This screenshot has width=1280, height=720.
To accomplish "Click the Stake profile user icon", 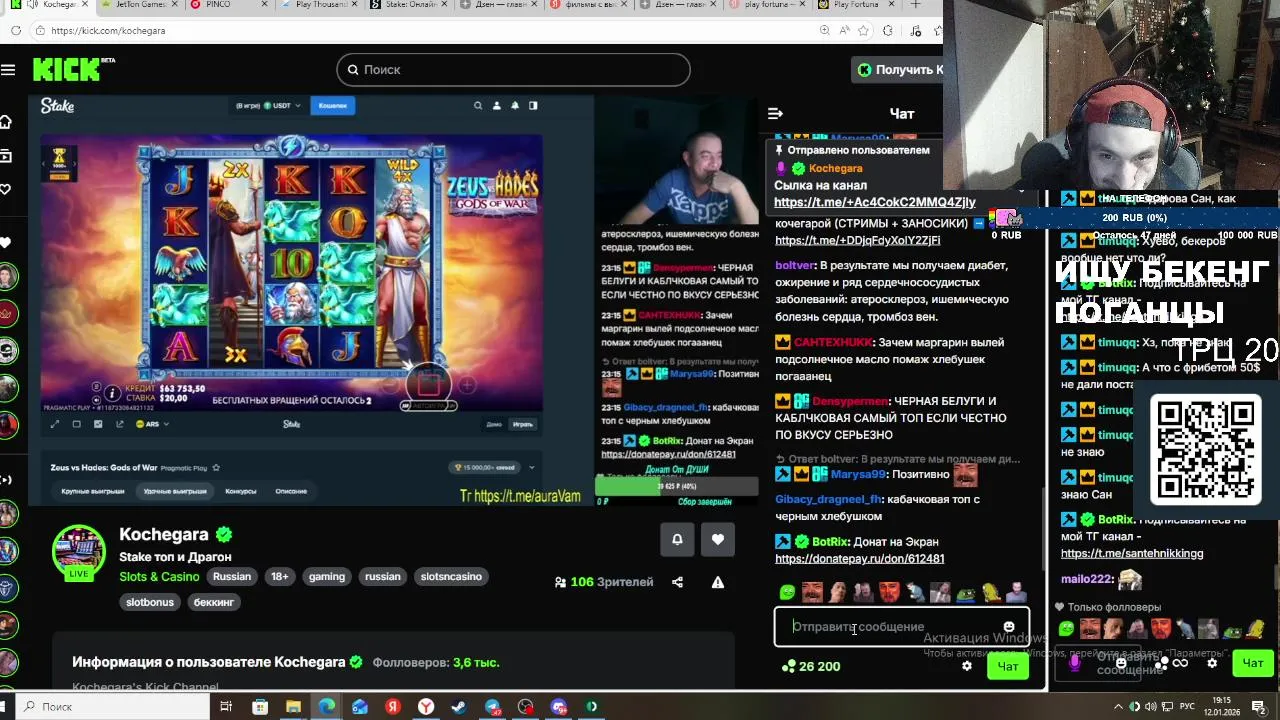I will [x=496, y=105].
